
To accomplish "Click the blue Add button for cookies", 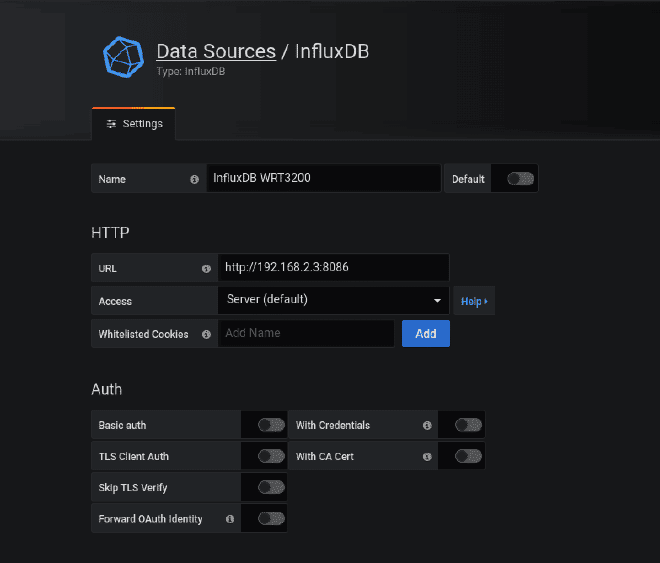I will (x=426, y=334).
